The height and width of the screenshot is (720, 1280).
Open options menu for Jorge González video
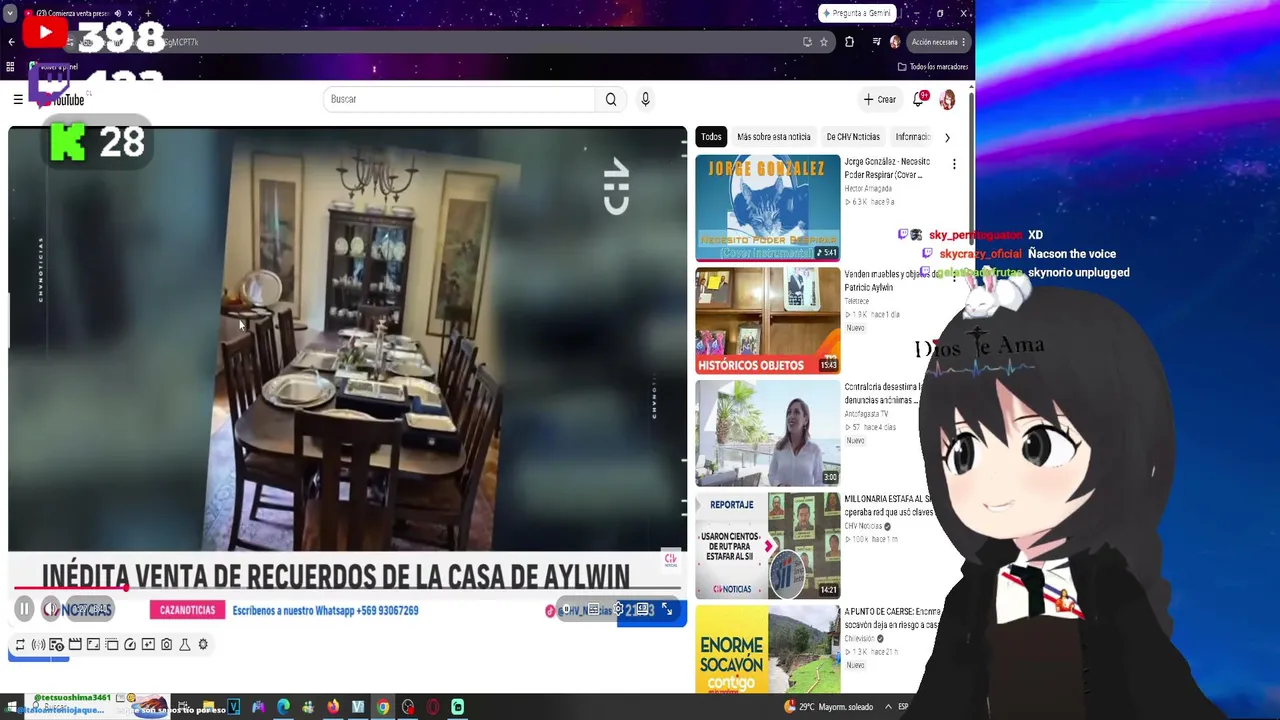(x=954, y=164)
